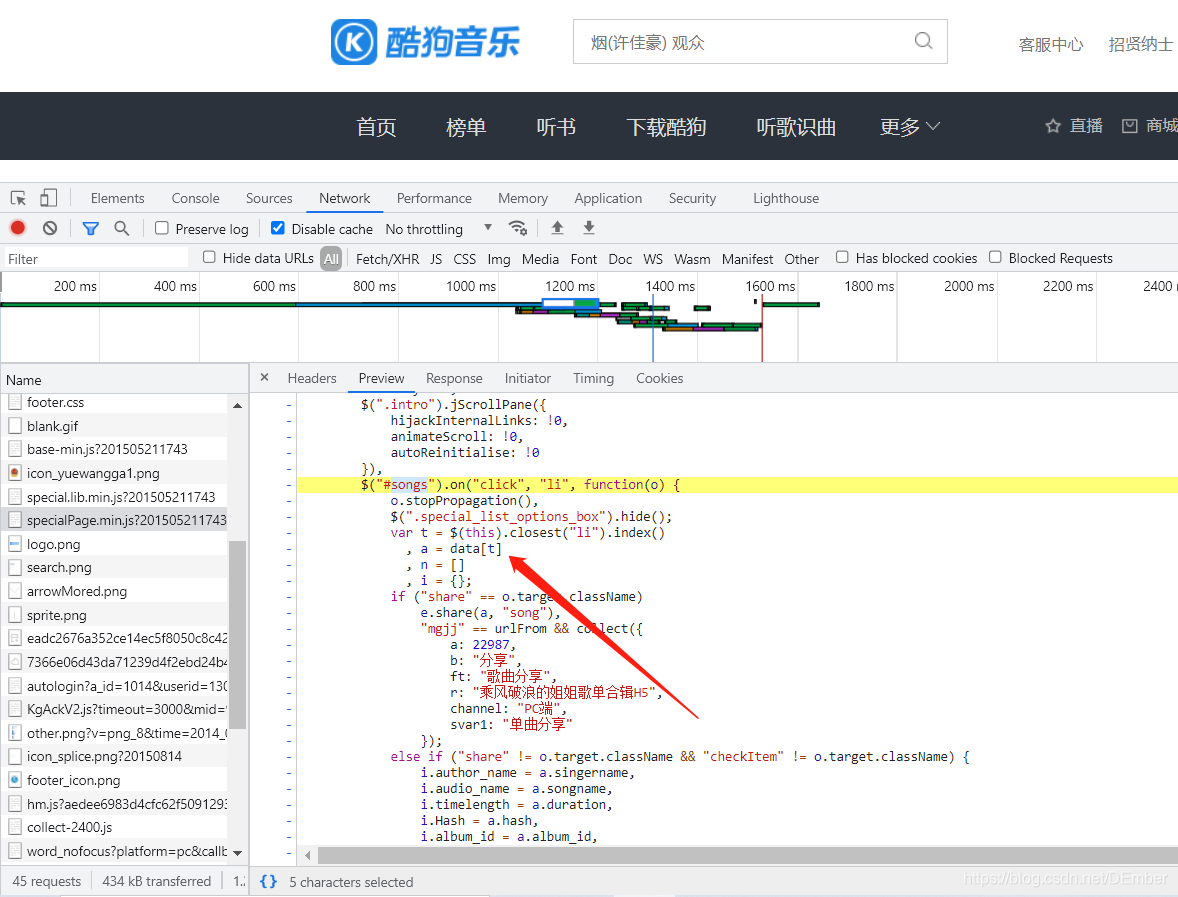
Task: Click the export HAR download arrow icon
Action: pos(589,227)
